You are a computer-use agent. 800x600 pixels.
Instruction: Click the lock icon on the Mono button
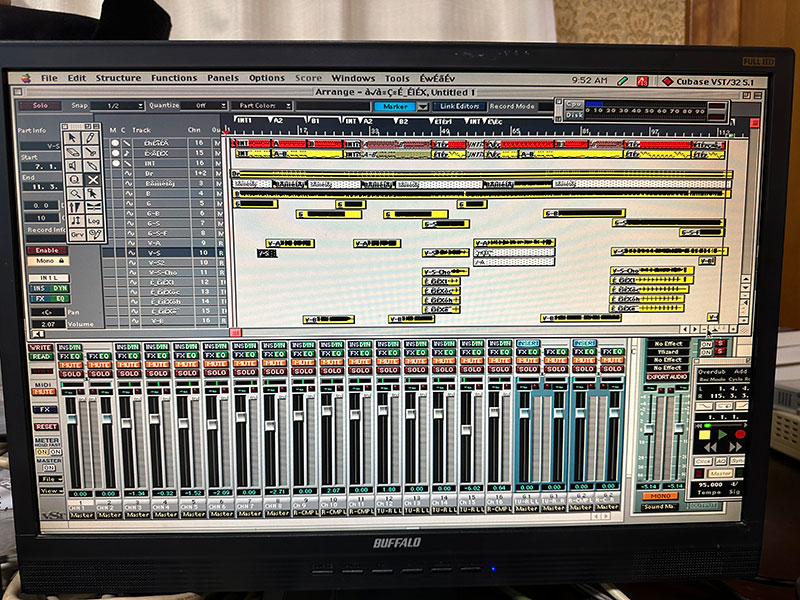click(x=61, y=261)
